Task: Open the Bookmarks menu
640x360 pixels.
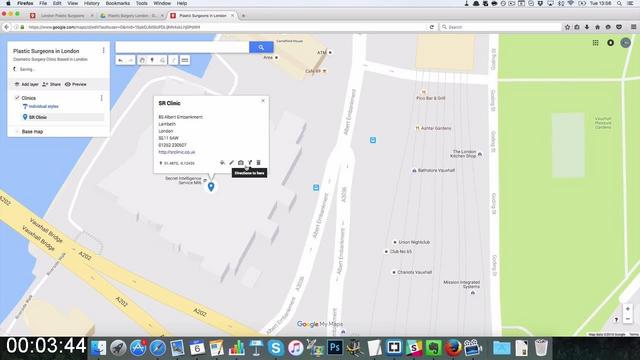Action: (x=118, y=3)
